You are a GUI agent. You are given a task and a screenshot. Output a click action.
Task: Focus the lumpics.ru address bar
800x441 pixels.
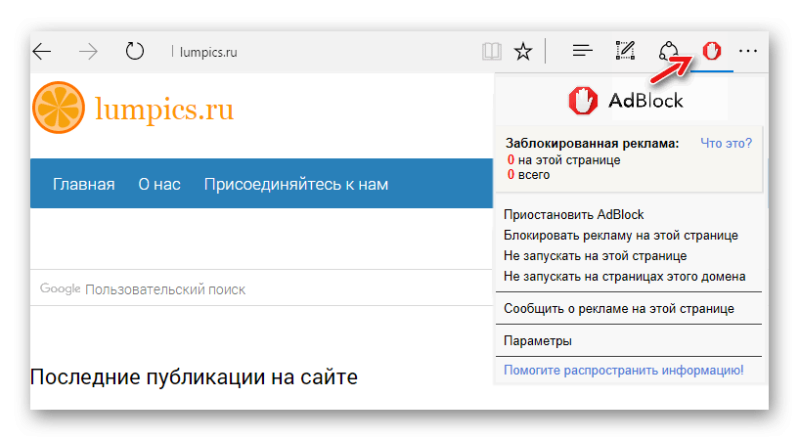click(208, 52)
